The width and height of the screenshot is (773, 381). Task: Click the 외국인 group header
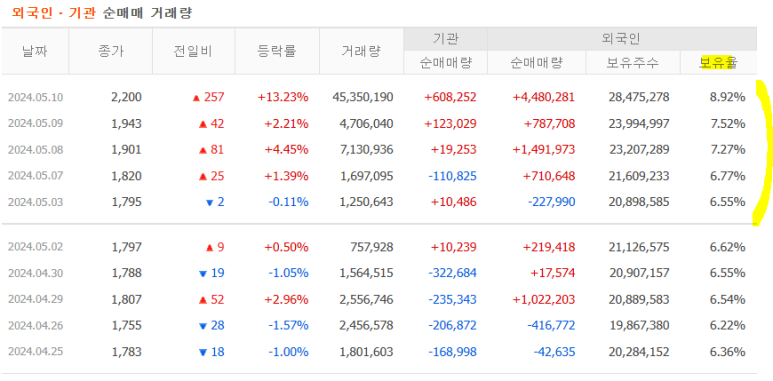pos(622,39)
